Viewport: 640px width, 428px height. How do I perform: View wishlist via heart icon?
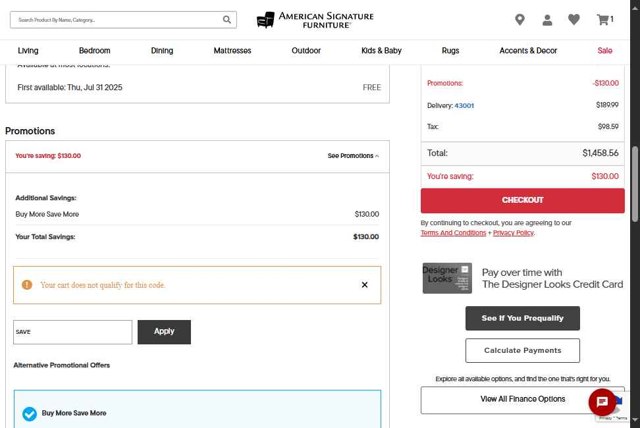point(574,19)
